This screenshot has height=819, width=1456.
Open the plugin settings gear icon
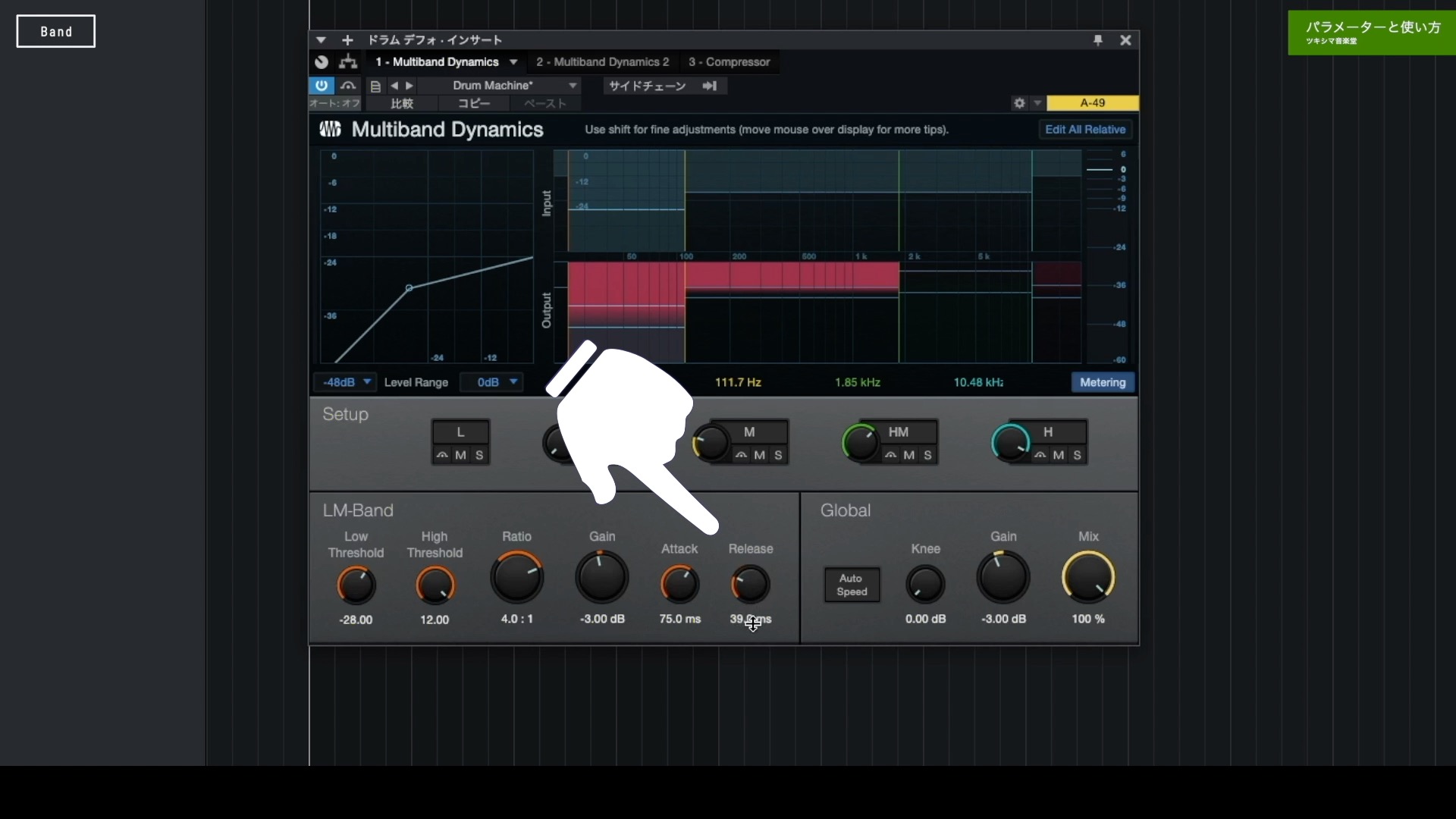pos(1020,103)
